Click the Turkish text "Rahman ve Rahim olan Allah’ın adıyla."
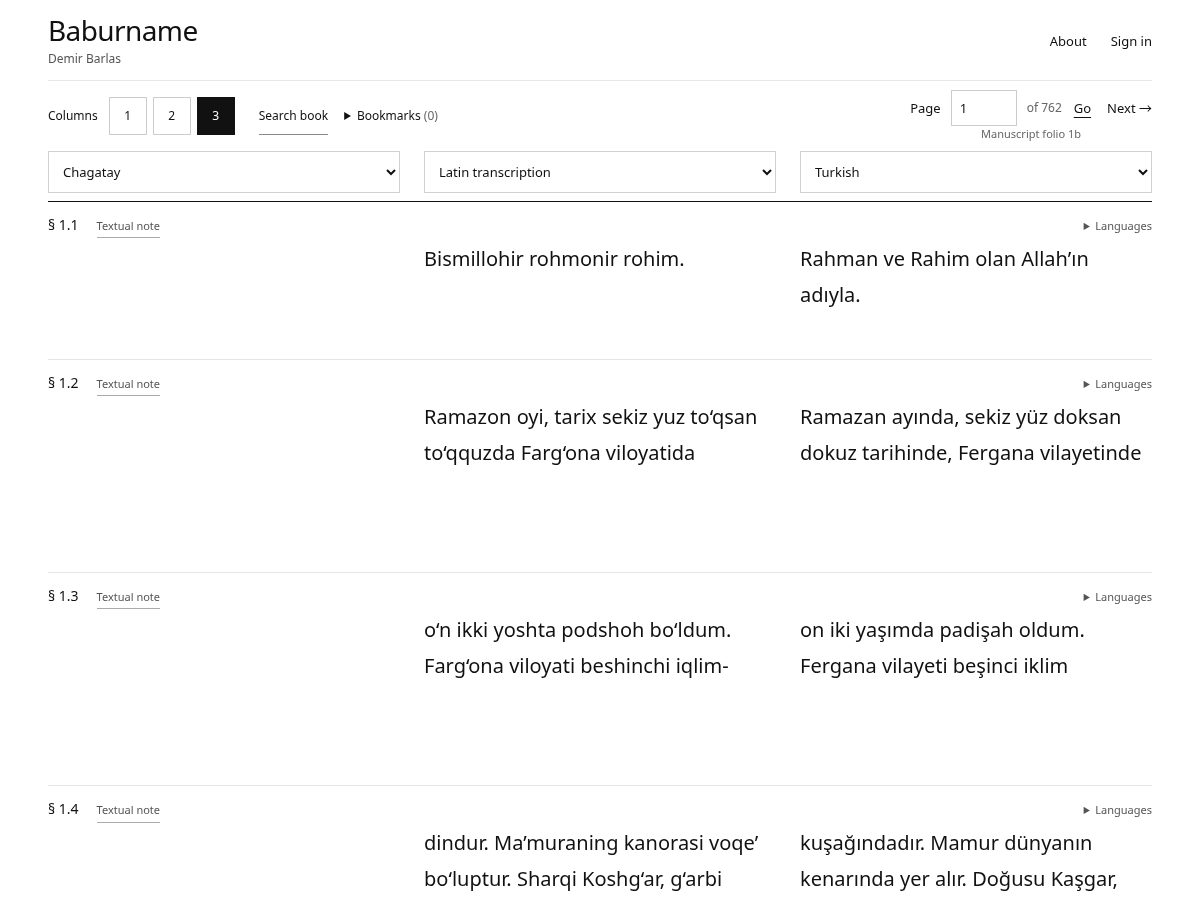This screenshot has height=900, width=1200. tap(944, 277)
